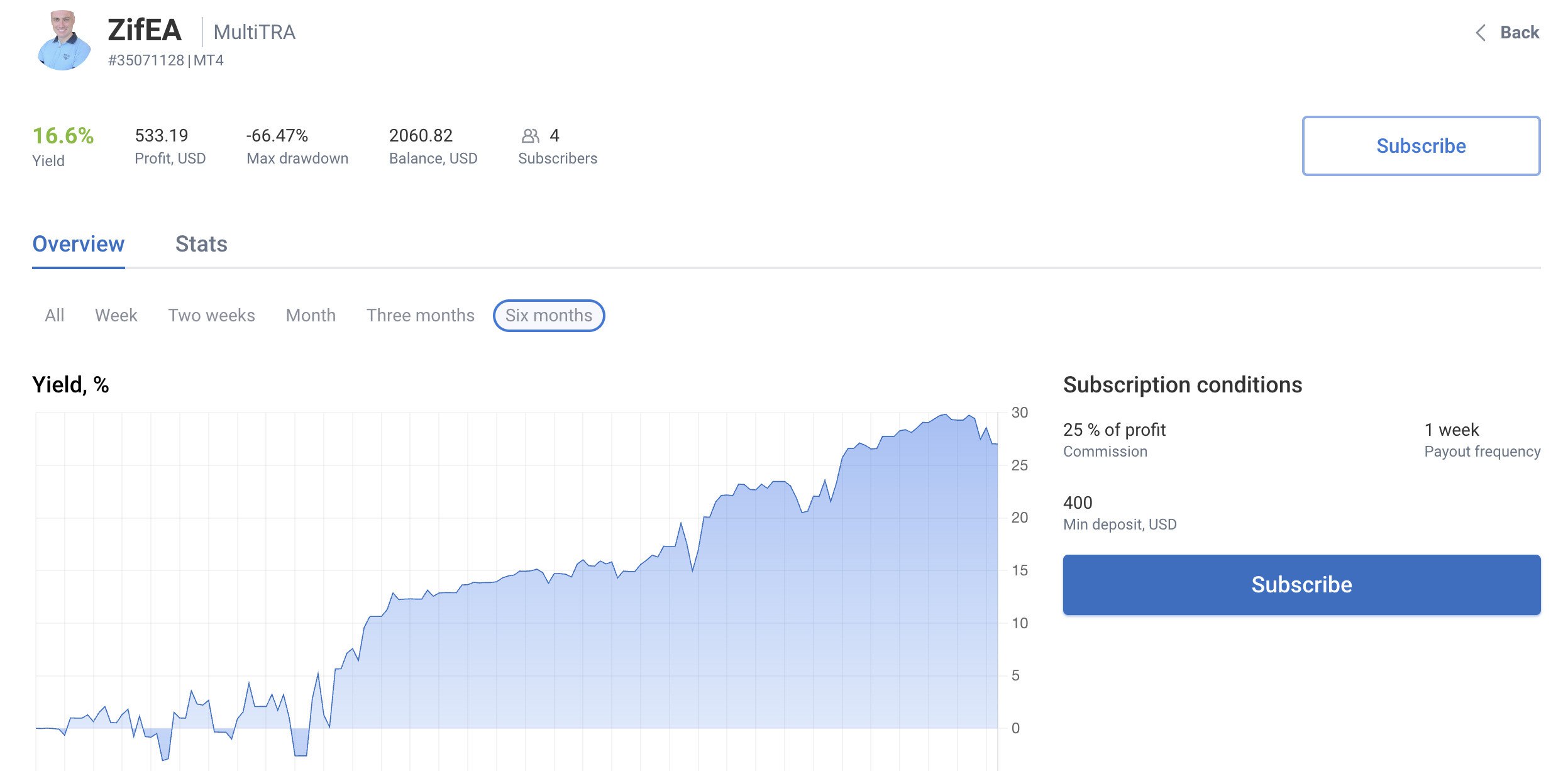The width and height of the screenshot is (1568, 771).
Task: Select the Week time range
Action: pos(116,316)
